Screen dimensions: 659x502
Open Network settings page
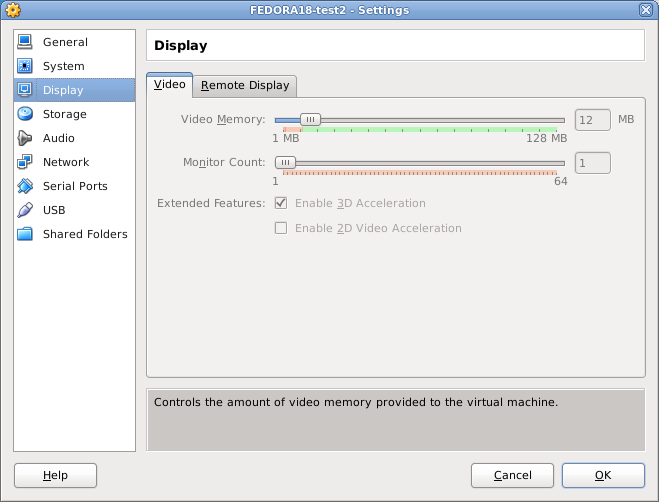click(x=74, y=162)
